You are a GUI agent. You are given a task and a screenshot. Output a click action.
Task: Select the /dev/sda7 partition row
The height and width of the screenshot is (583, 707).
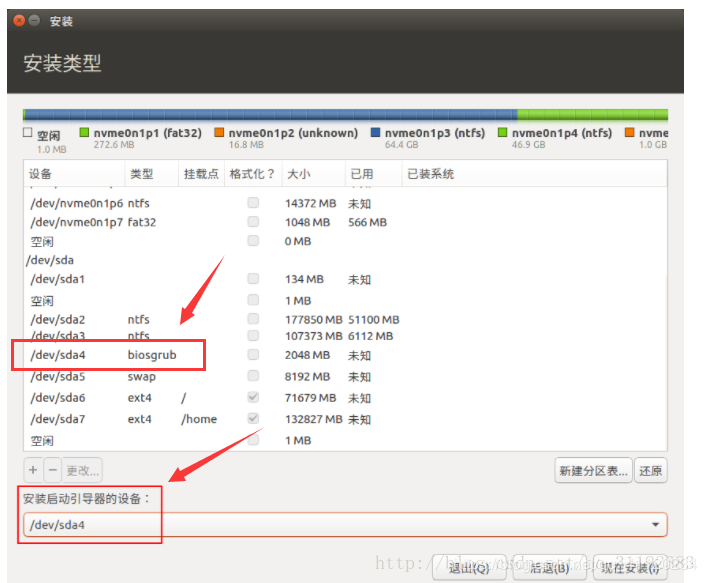tap(345, 419)
